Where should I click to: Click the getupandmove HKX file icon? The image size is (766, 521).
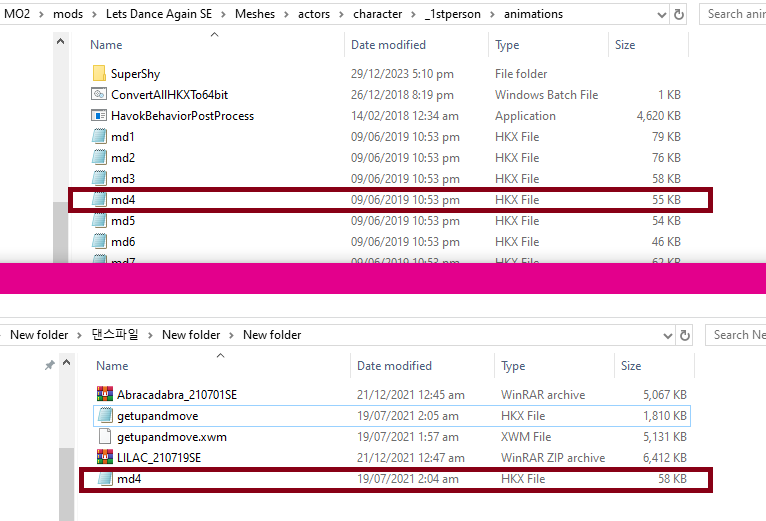[x=105, y=415]
